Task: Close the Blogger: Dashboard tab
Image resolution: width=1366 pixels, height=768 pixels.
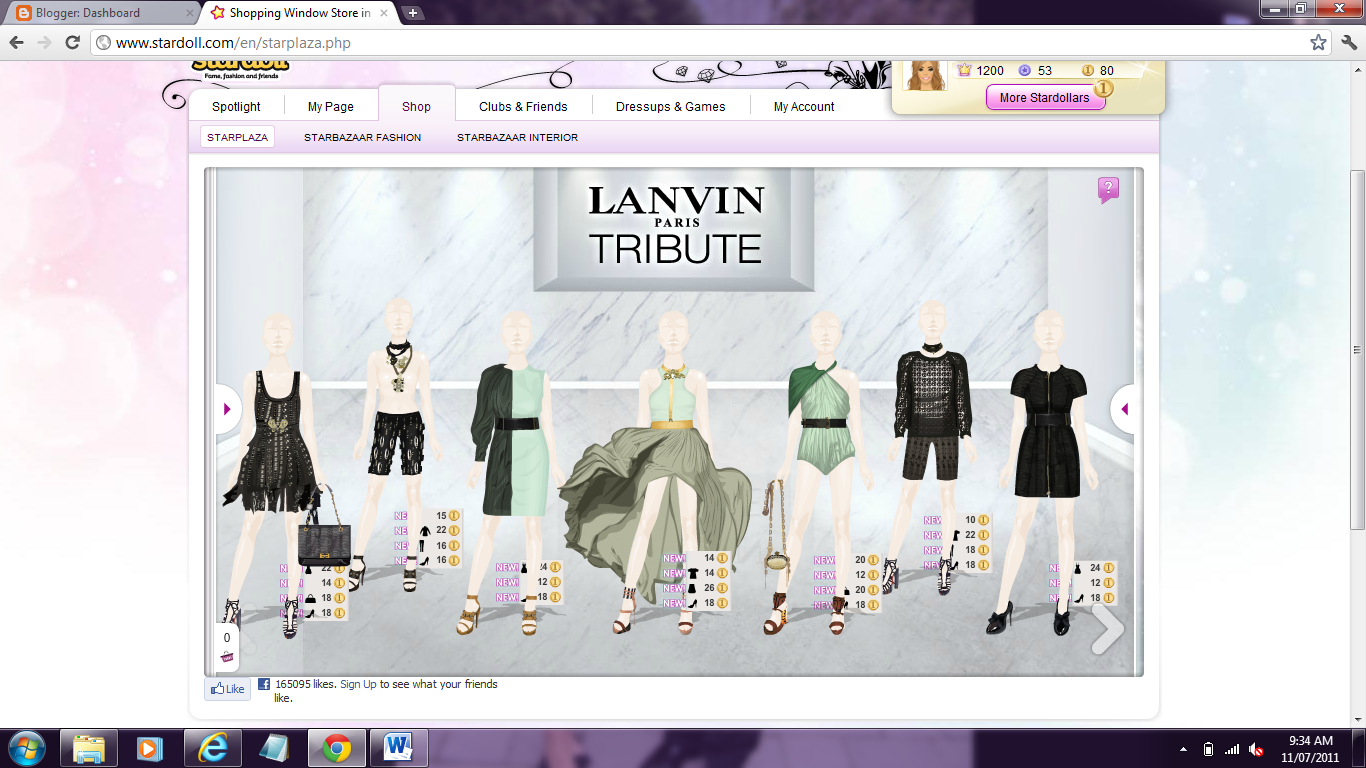Action: (190, 13)
